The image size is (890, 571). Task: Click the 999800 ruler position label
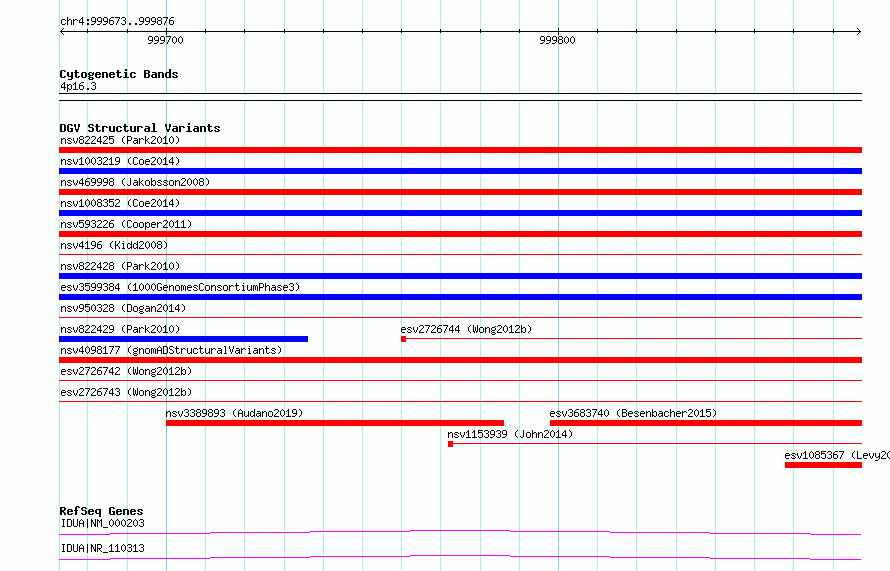[557, 40]
